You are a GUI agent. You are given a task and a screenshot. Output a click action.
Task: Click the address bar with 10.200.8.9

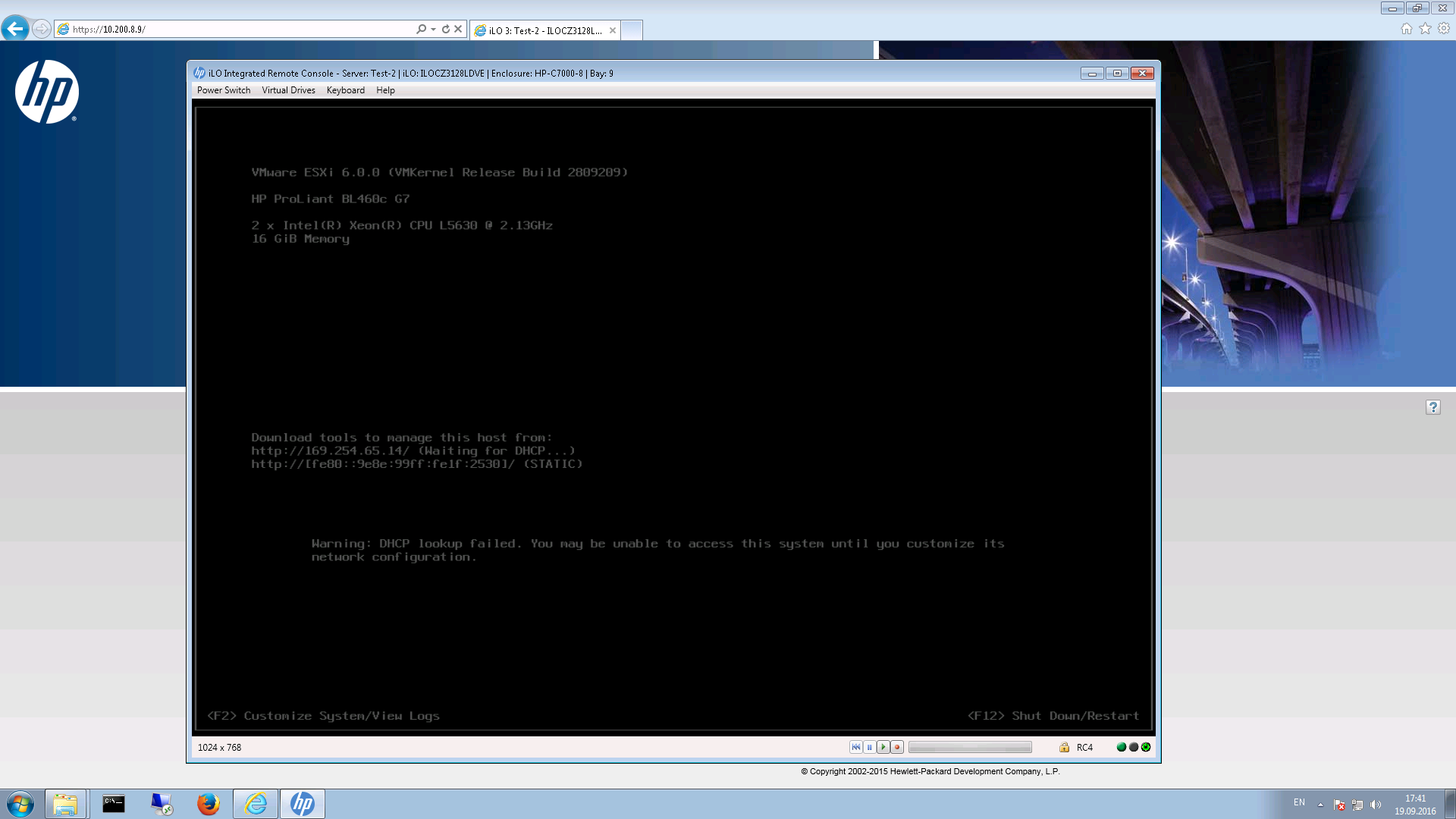click(235, 29)
